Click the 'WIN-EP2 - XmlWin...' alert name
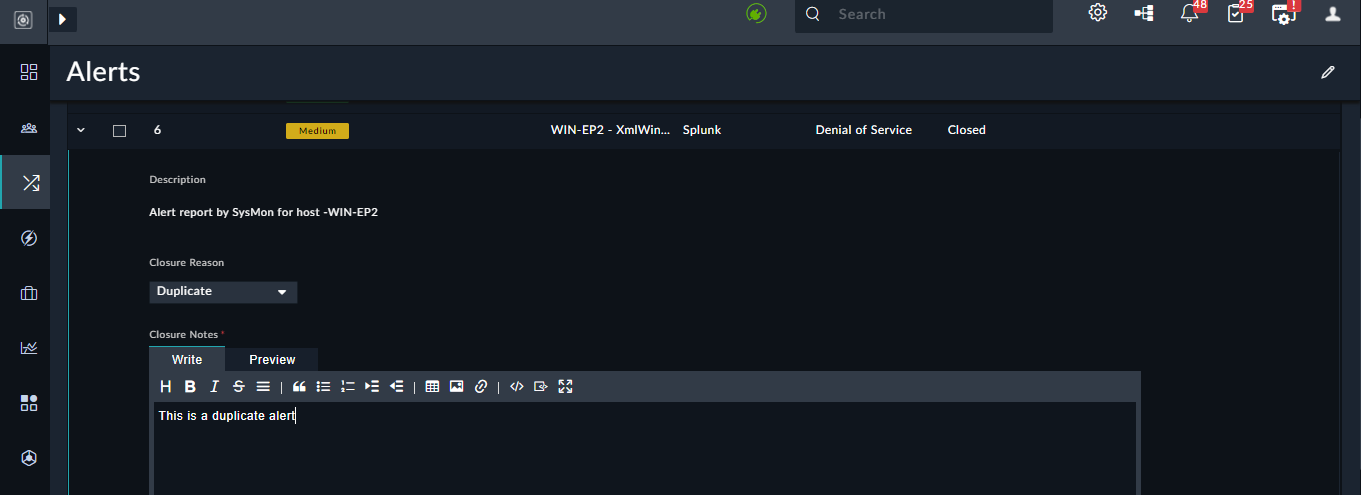This screenshot has width=1361, height=495. tap(611, 130)
